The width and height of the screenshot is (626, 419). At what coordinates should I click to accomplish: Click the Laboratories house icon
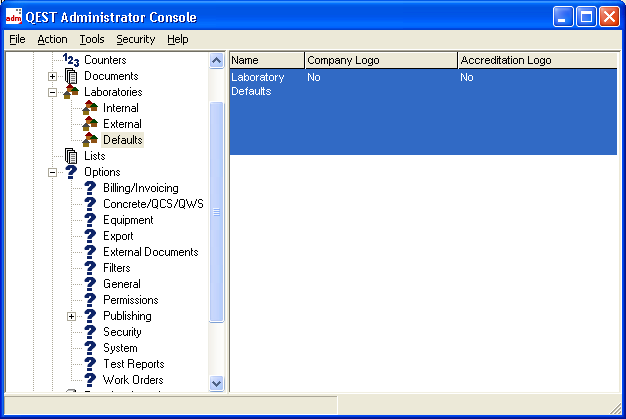[71, 92]
